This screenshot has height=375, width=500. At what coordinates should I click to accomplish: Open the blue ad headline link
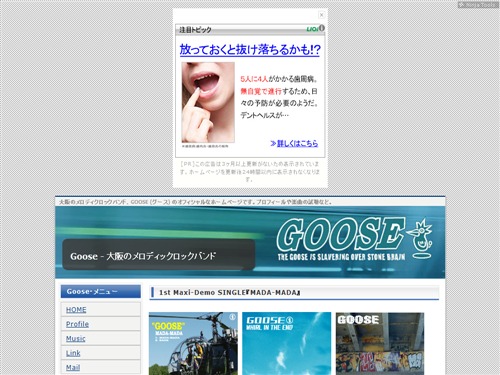coord(250,49)
